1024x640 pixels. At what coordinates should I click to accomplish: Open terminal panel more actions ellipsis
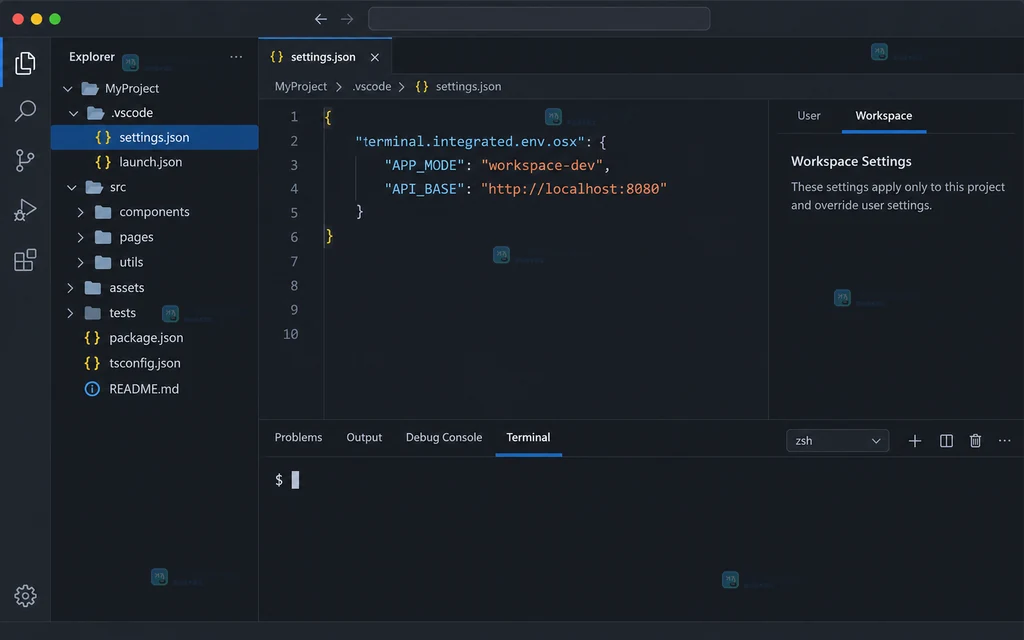[x=1004, y=441]
